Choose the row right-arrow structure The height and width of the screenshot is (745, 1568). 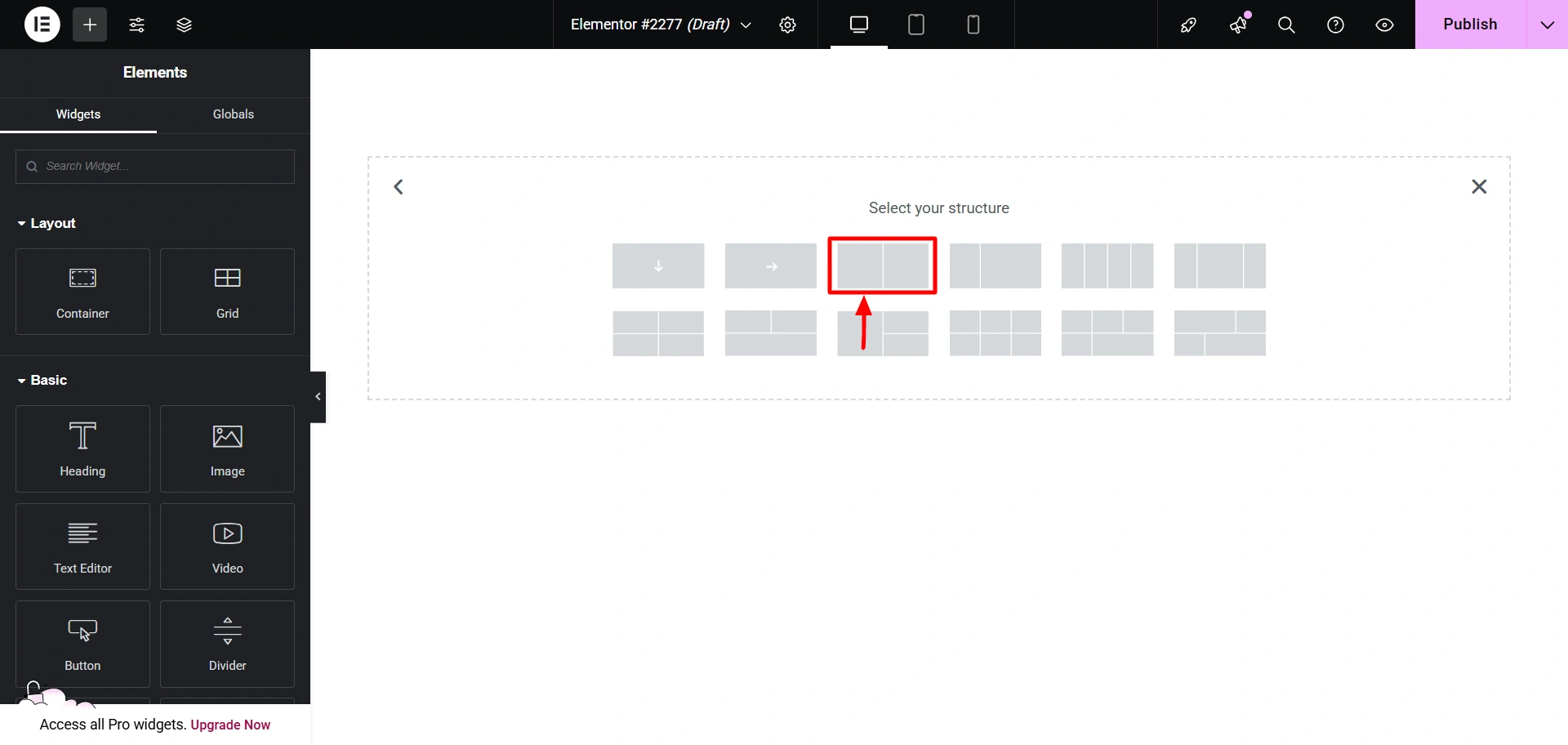(x=771, y=265)
